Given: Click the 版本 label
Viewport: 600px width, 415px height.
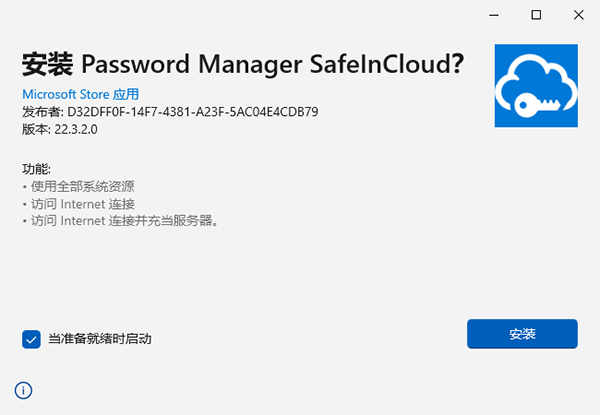Looking at the screenshot, I should click(34, 129).
